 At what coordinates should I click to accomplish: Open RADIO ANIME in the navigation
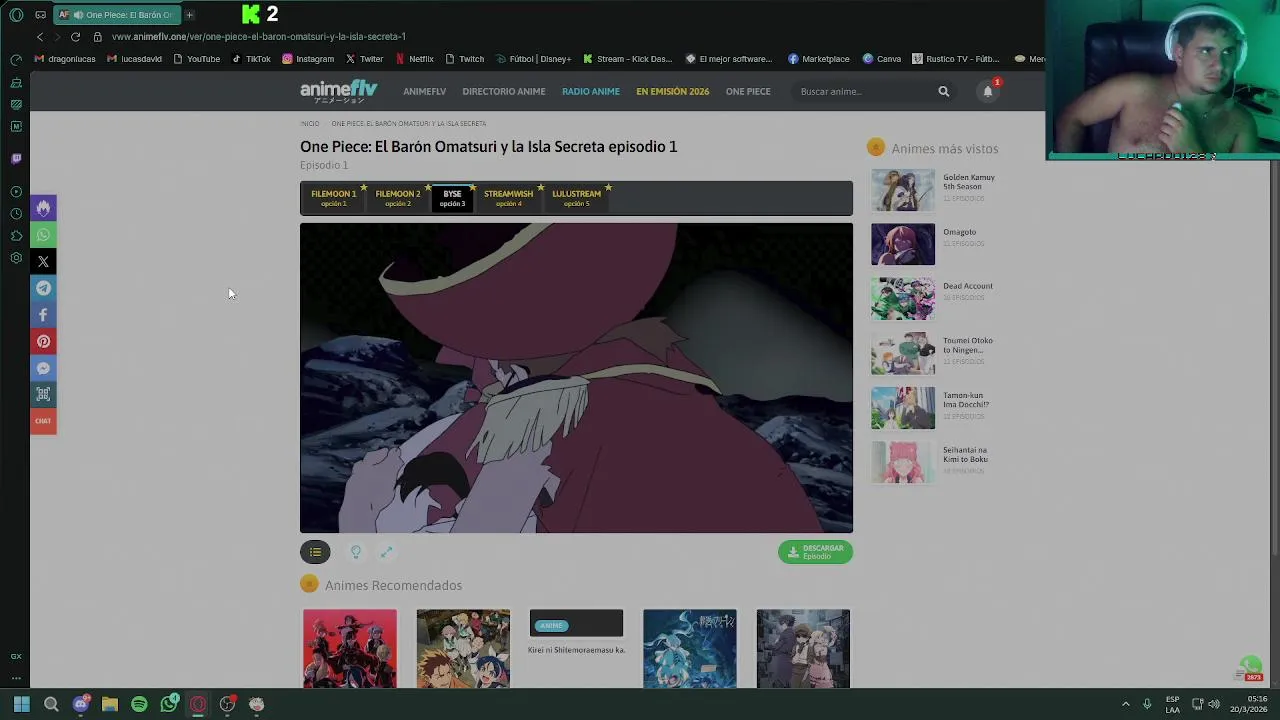coord(591,91)
